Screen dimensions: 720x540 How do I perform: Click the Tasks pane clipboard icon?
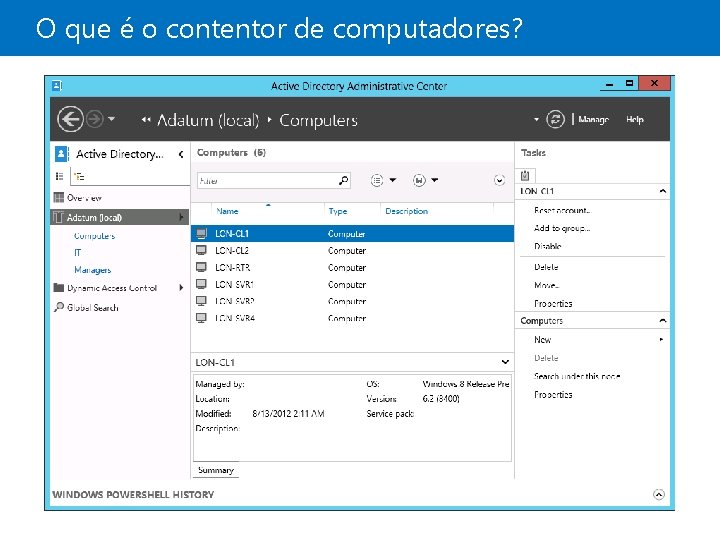pyautogui.click(x=525, y=175)
